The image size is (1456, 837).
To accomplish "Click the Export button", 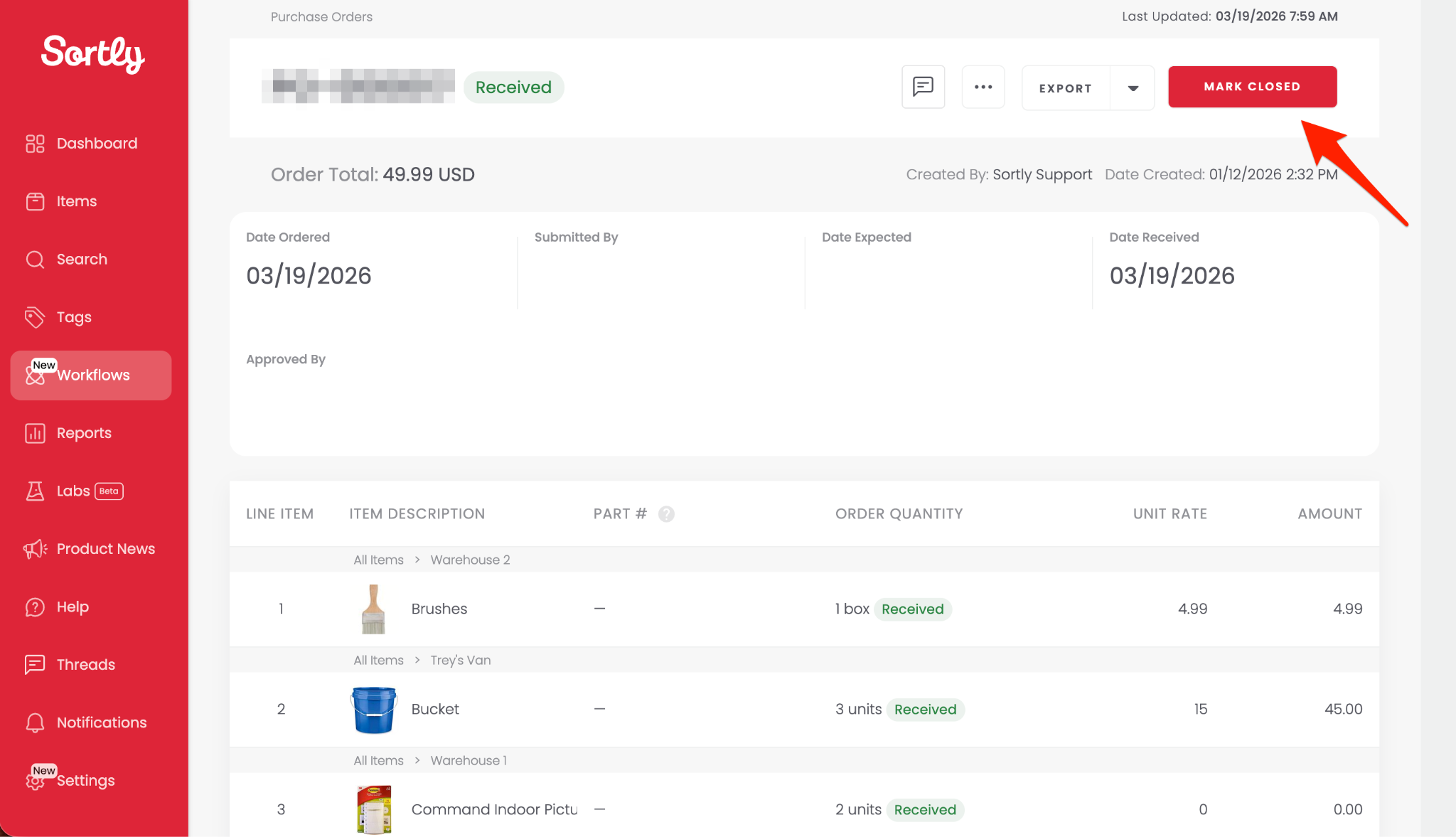I will (x=1065, y=88).
